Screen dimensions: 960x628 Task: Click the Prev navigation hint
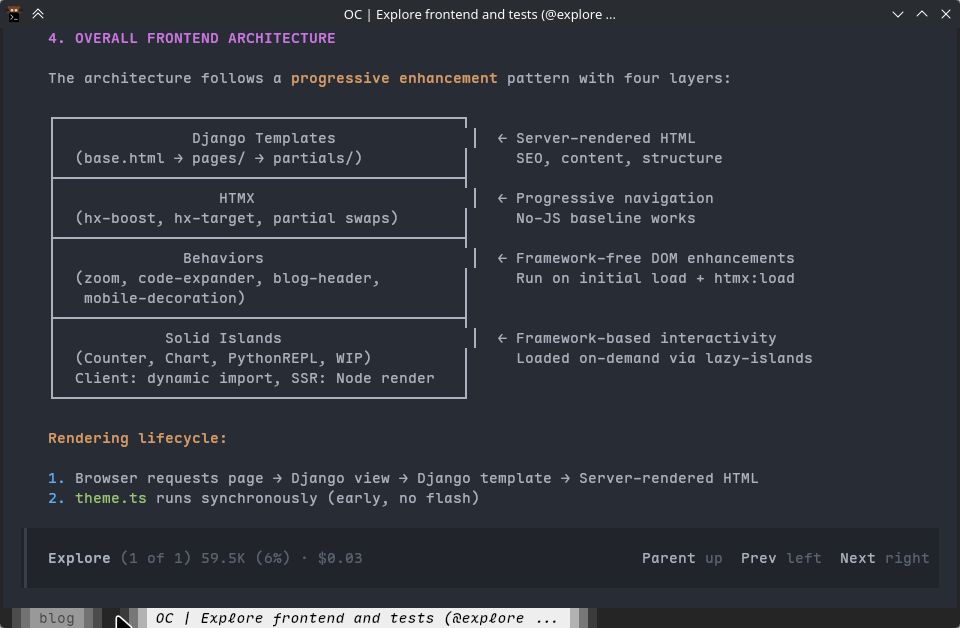tap(781, 558)
